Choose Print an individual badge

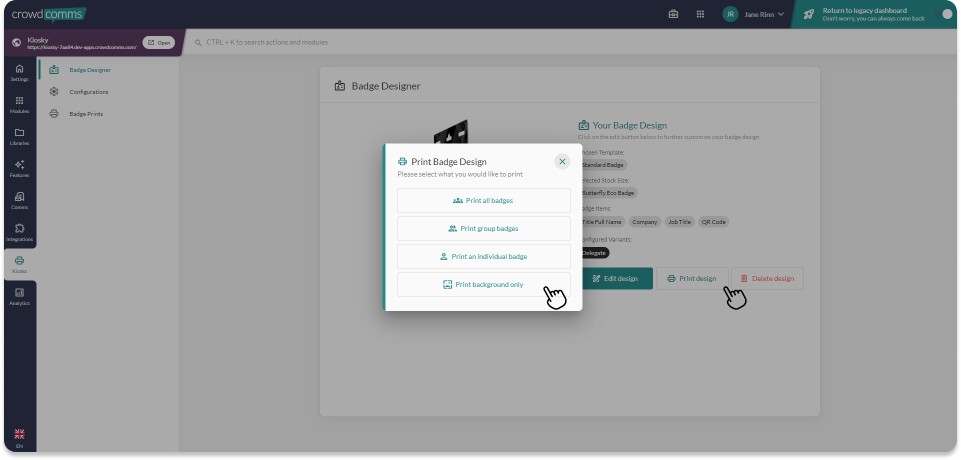pyautogui.click(x=483, y=256)
